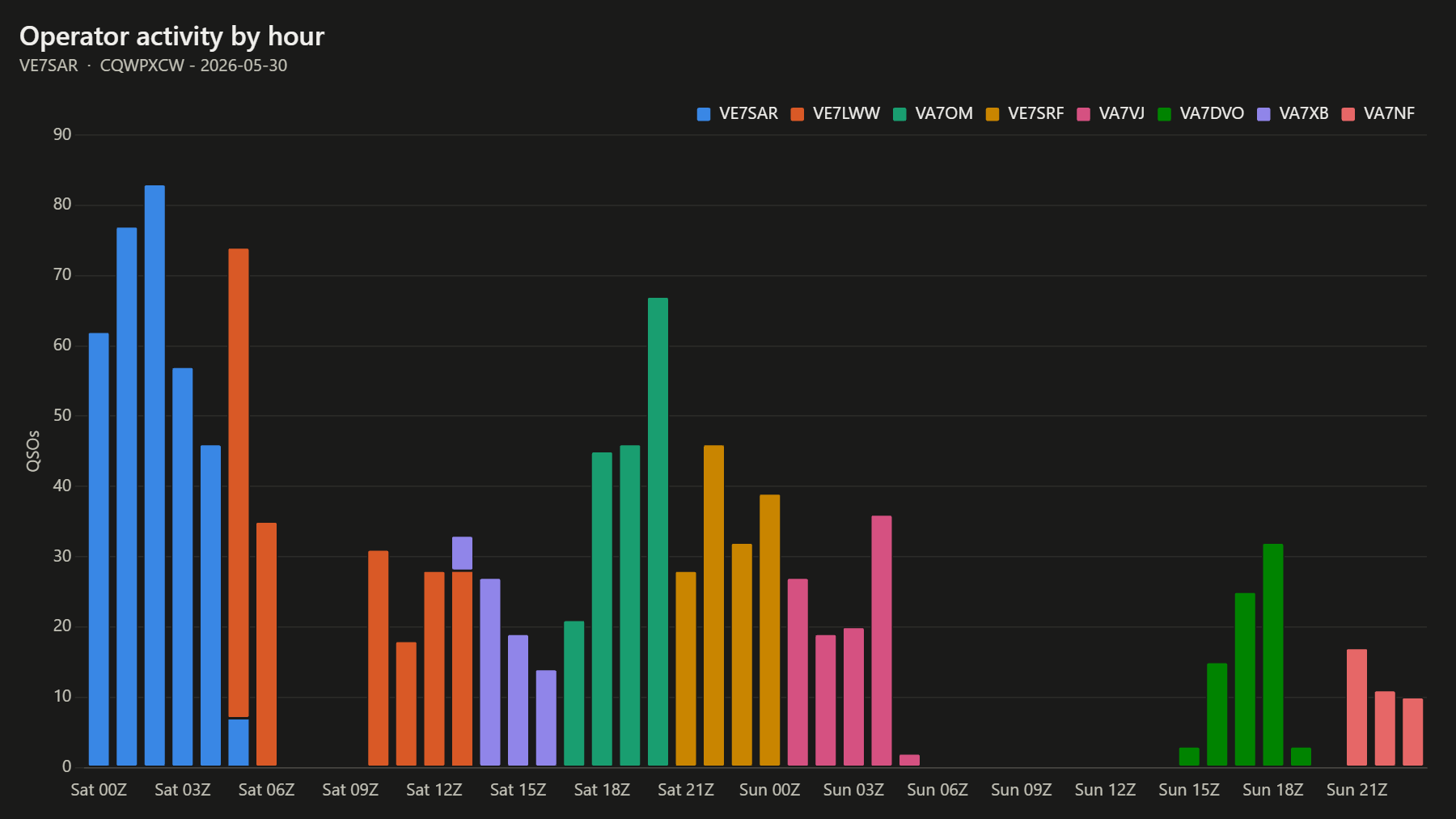Click the '50' y-axis tick label
Image resolution: width=1456 pixels, height=819 pixels.
tap(62, 415)
